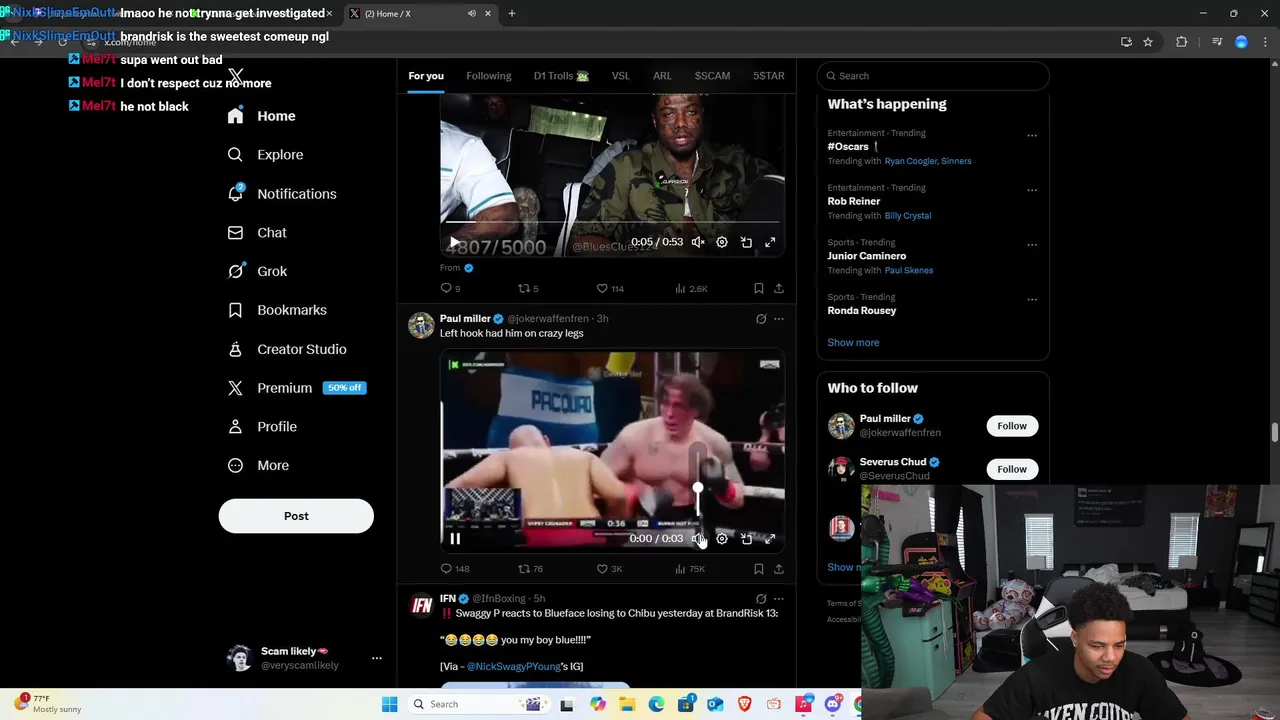1280x720 pixels.
Task: Open more options for Rob Reiner trend
Action: (x=1032, y=190)
